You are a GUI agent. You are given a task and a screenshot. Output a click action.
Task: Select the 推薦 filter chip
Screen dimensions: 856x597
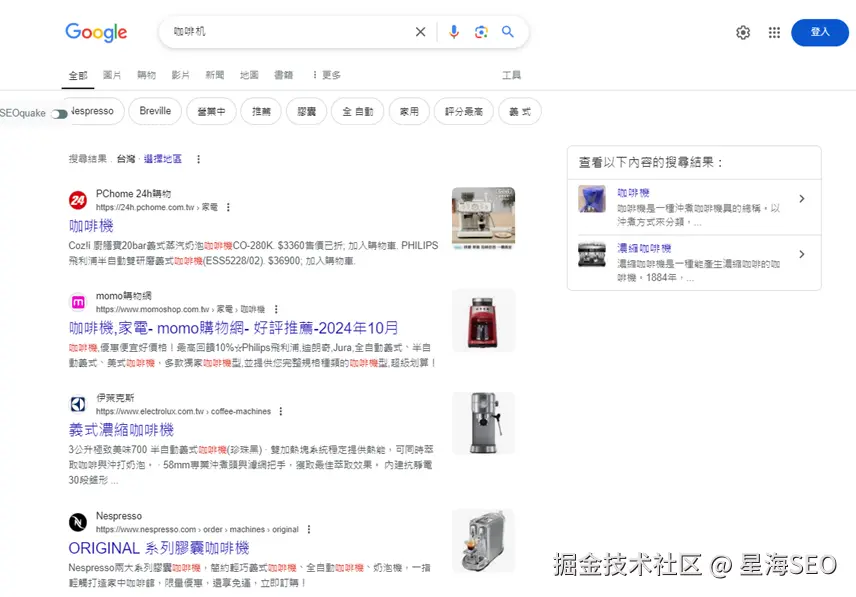[x=261, y=111]
